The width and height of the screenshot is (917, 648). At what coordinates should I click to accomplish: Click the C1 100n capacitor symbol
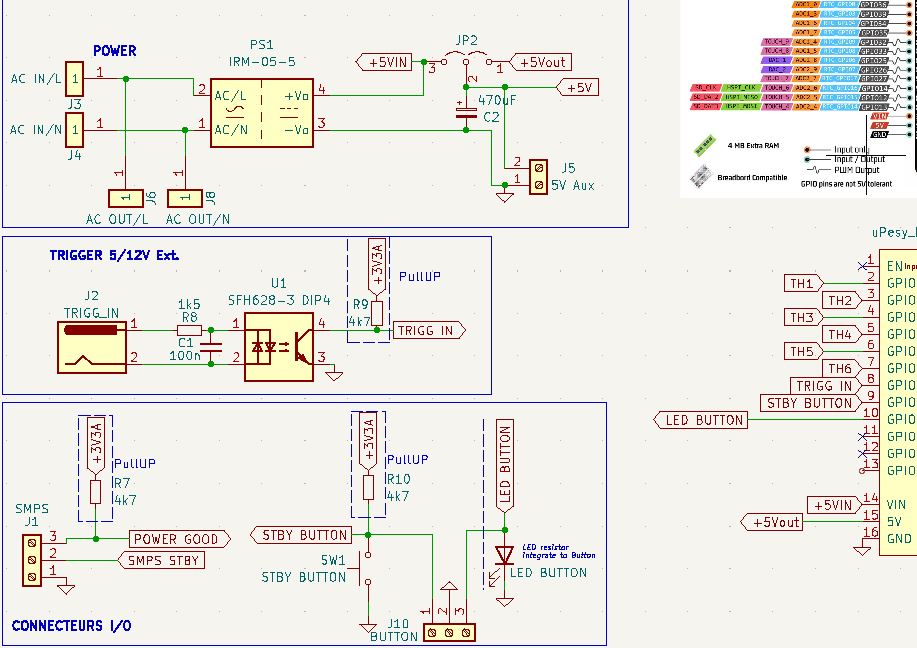(212, 345)
